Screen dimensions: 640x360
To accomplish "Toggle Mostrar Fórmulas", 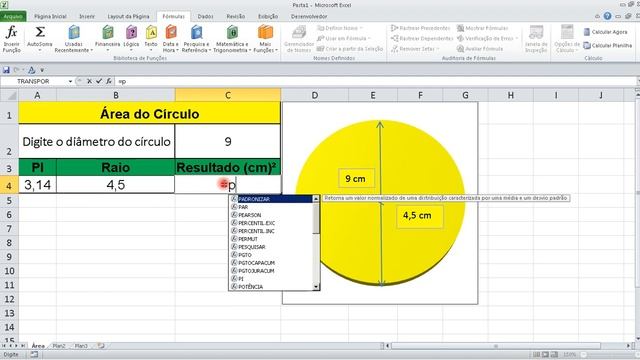I will point(482,28).
